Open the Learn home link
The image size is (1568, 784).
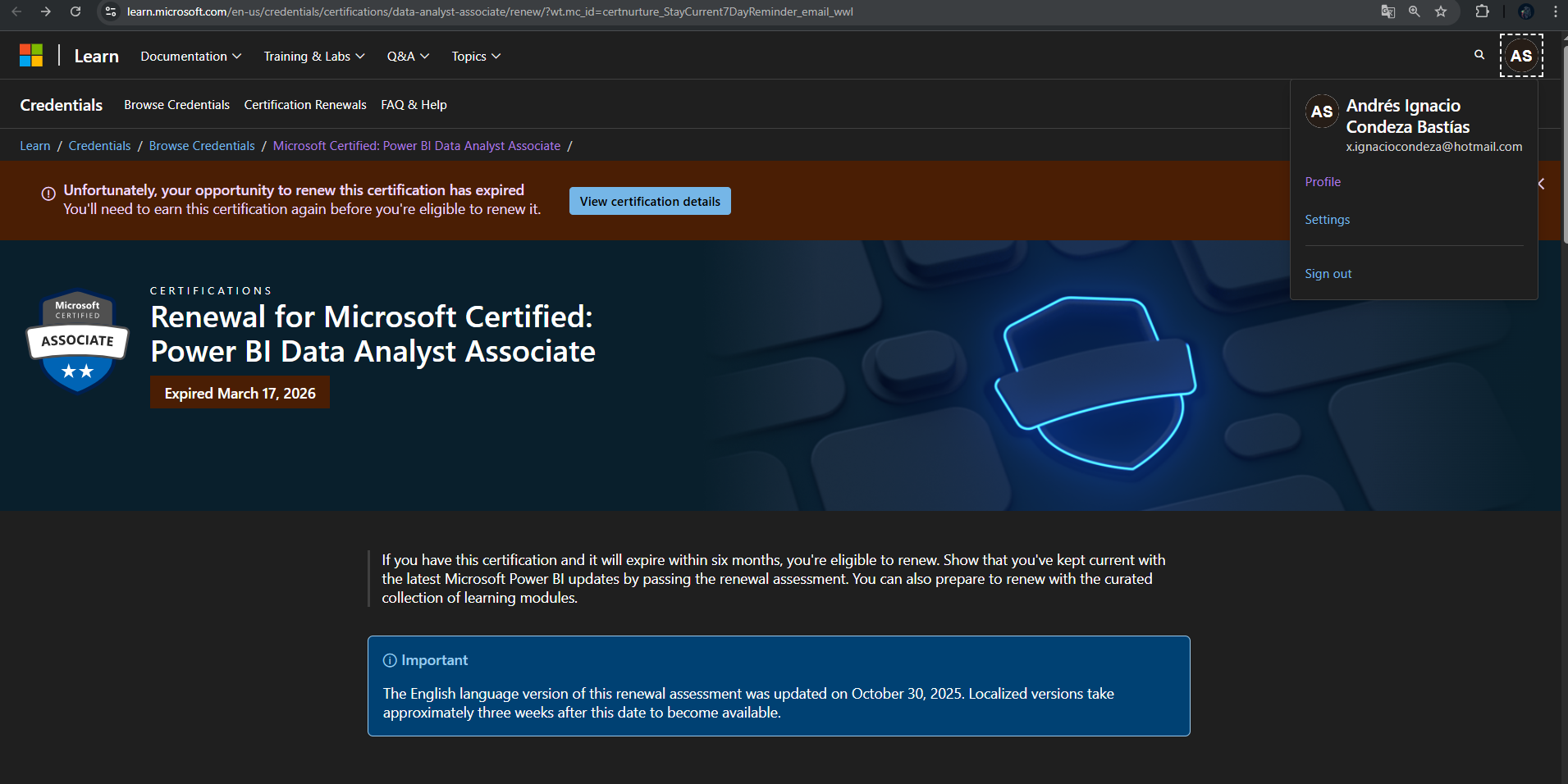(97, 56)
